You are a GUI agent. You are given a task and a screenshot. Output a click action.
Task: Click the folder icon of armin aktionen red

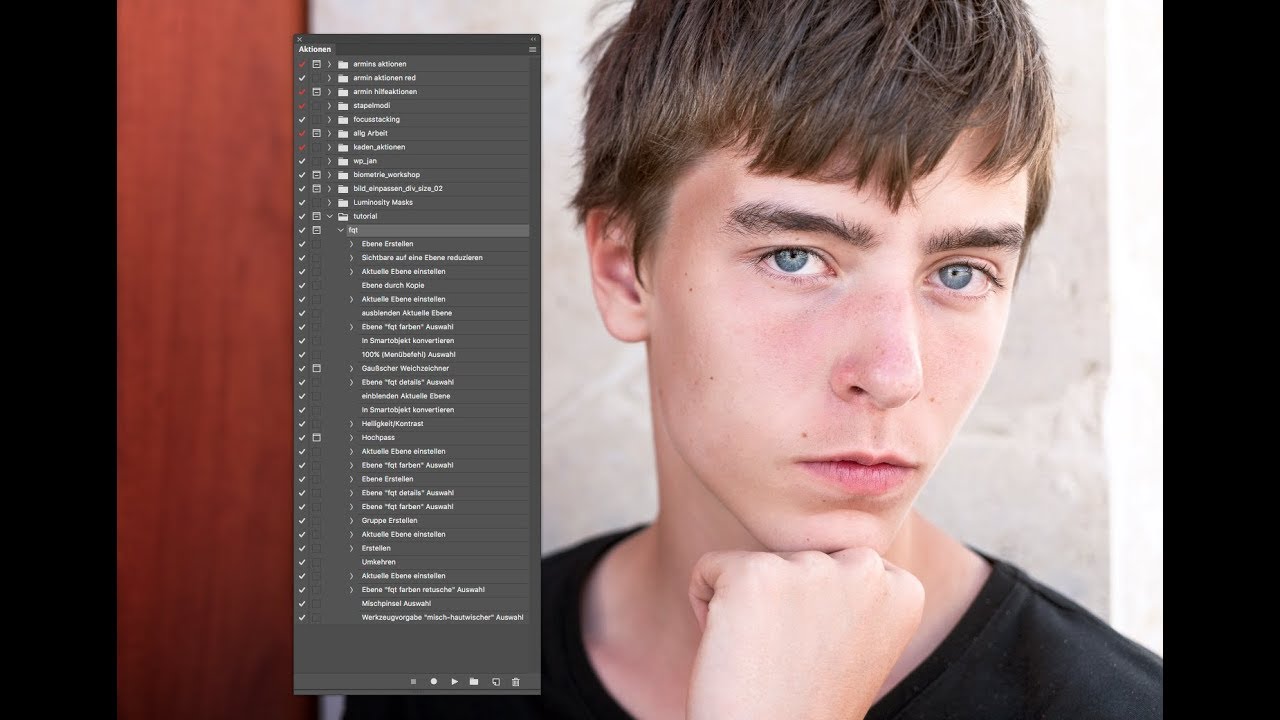[343, 78]
